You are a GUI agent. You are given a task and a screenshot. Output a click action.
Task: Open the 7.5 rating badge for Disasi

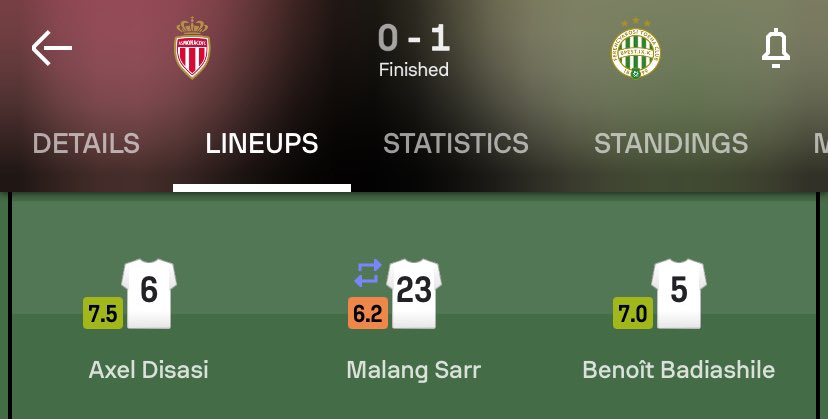(103, 313)
